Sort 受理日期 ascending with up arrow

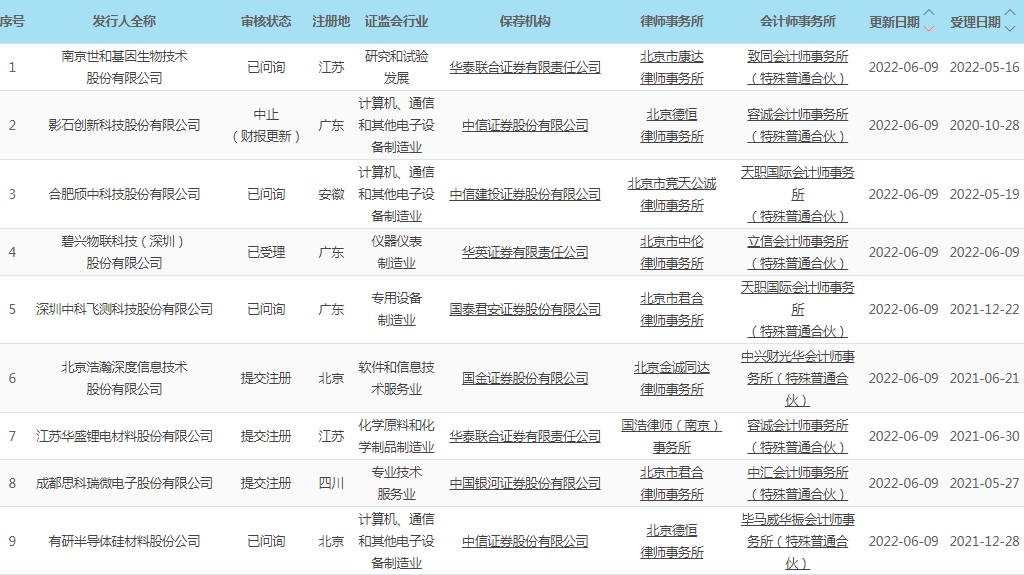point(1010,14)
